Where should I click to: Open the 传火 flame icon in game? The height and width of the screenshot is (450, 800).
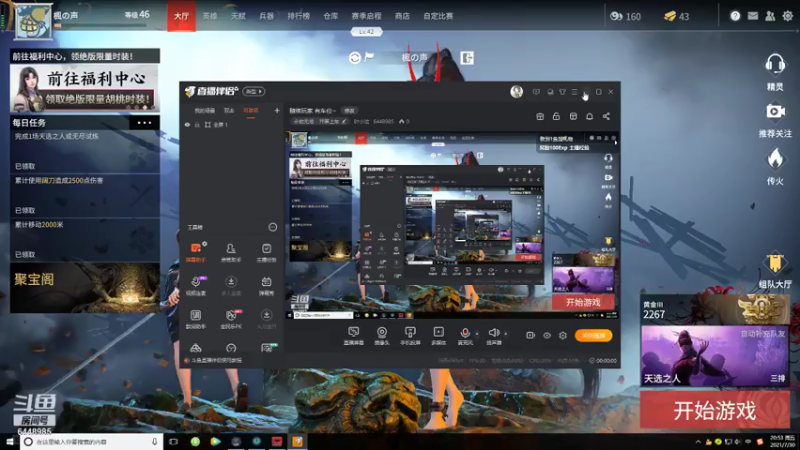pos(775,166)
